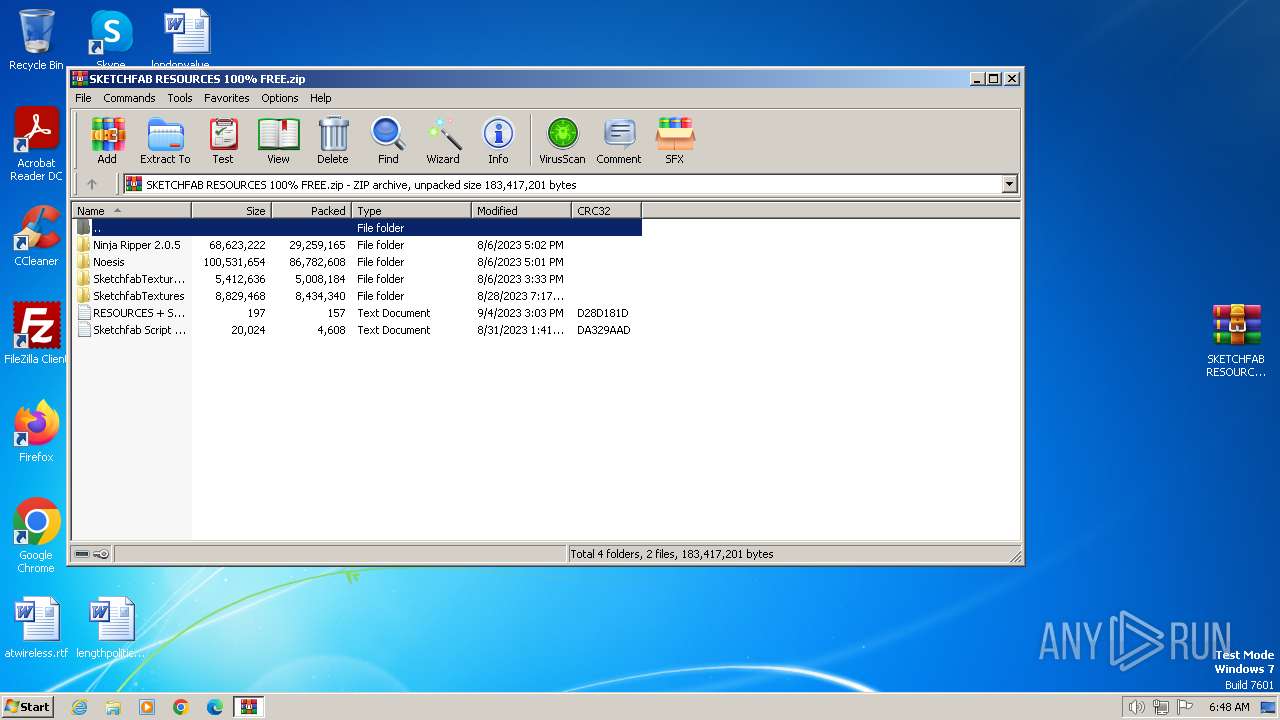Open the Comment tool
This screenshot has height=720, width=1280.
tap(619, 140)
